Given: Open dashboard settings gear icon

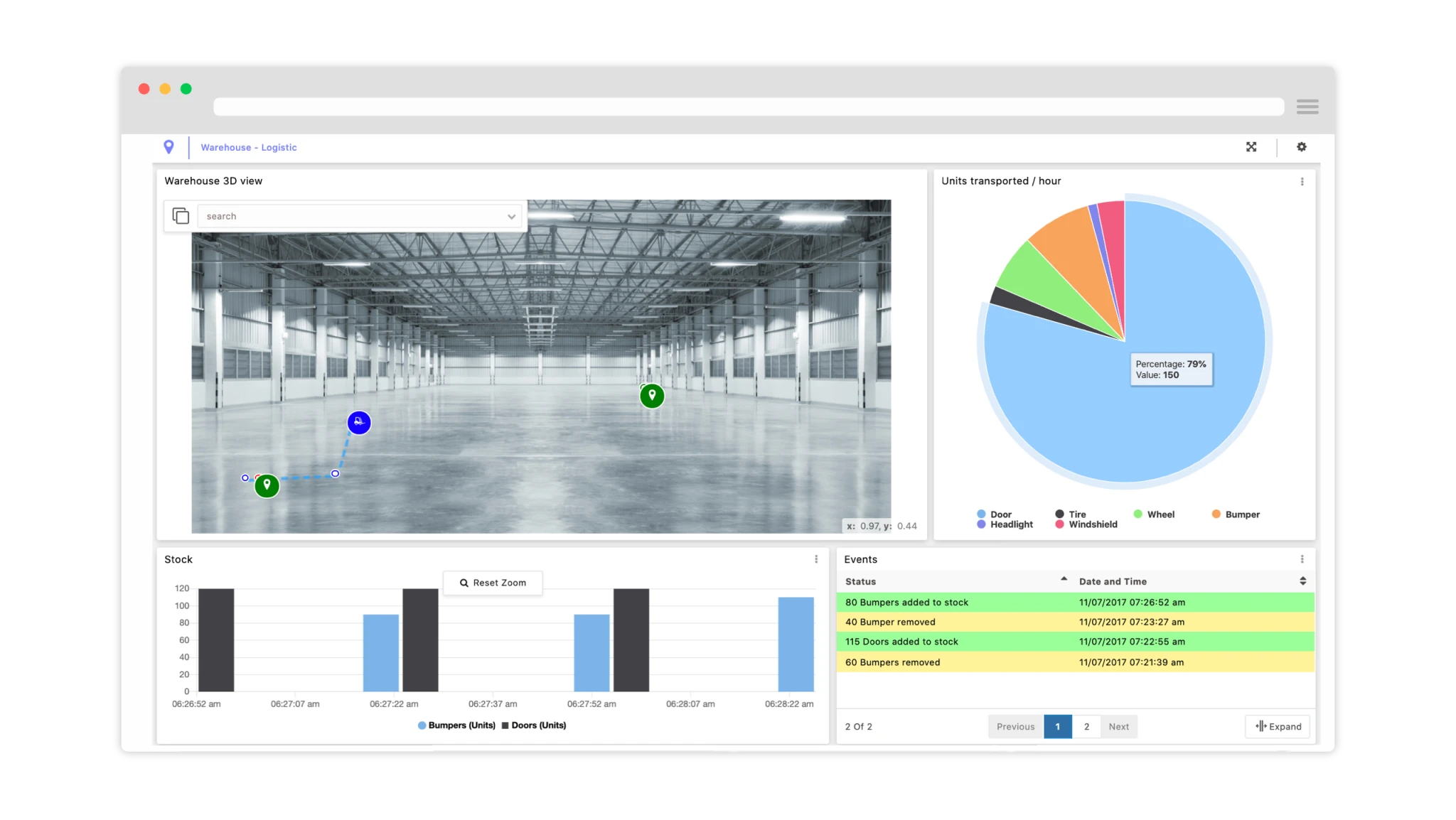Looking at the screenshot, I should pos(1301,147).
